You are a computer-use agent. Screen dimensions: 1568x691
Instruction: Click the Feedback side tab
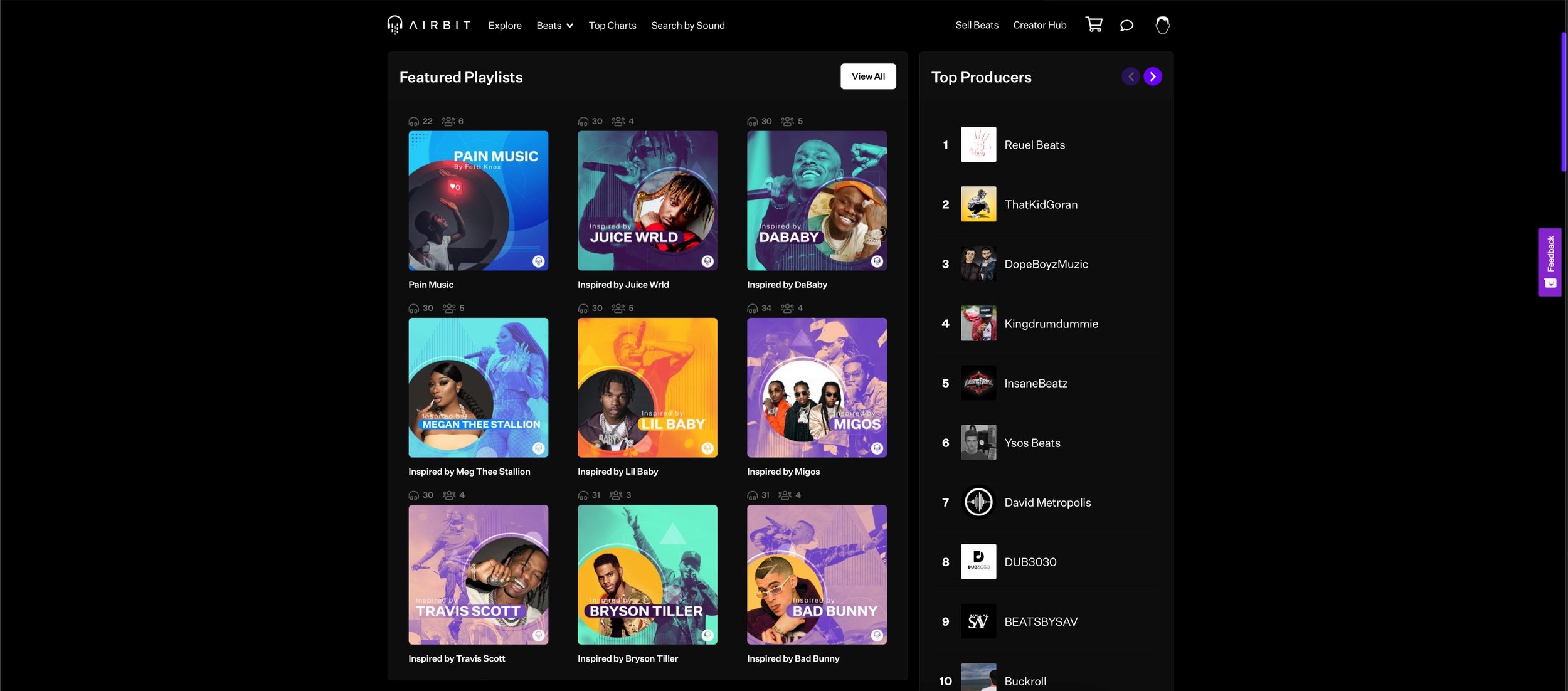point(1550,262)
